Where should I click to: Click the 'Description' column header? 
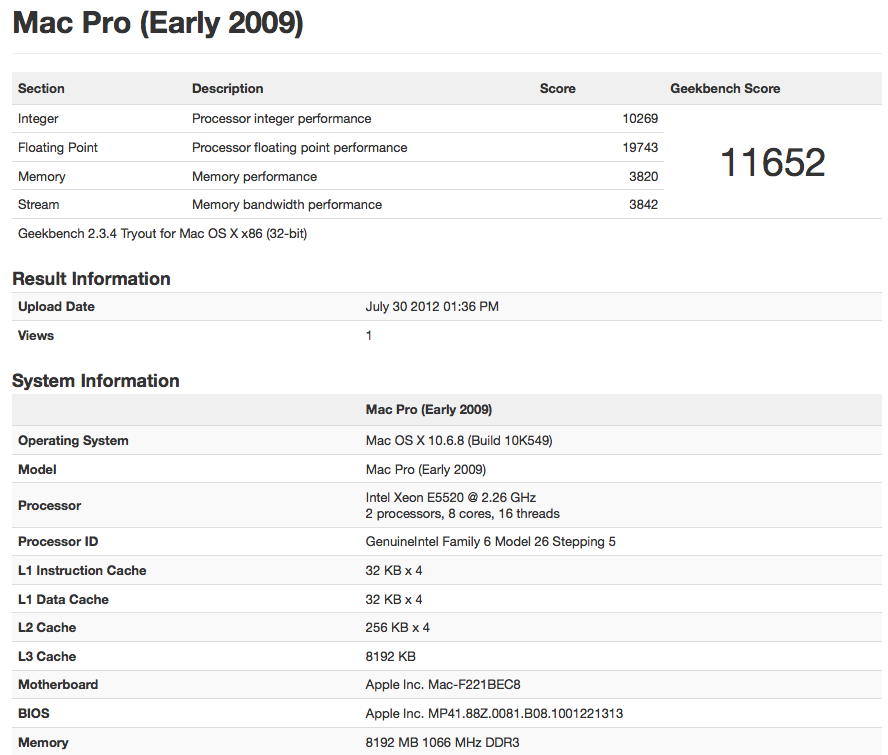point(228,88)
